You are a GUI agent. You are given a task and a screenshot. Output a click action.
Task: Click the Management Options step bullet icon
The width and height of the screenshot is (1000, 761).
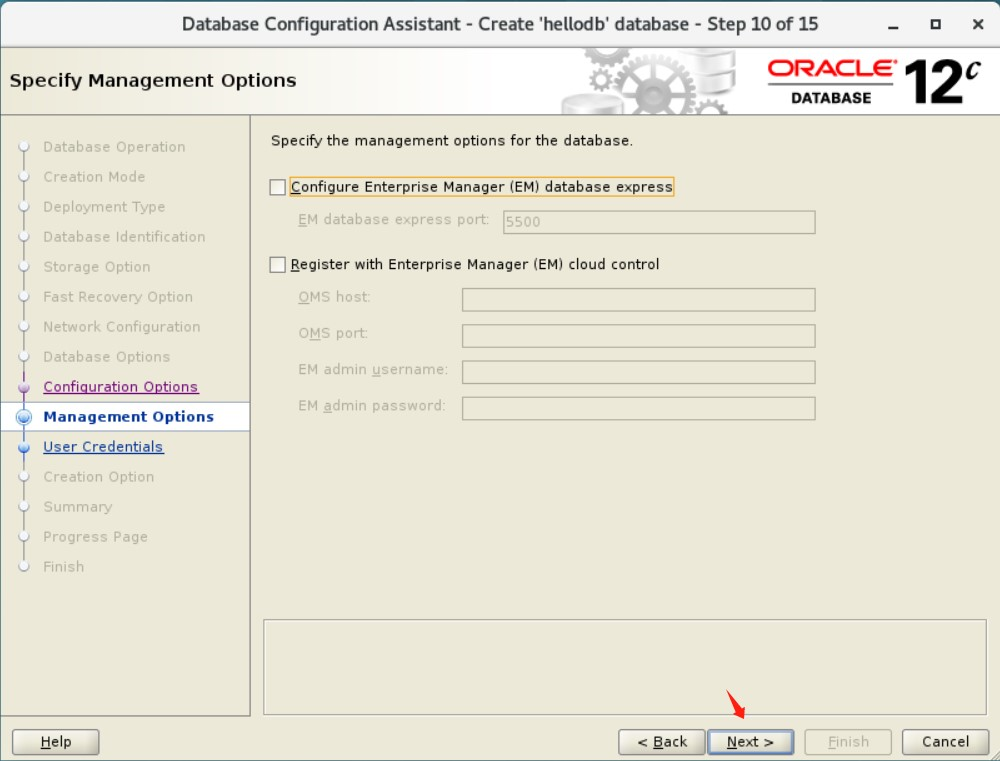[x=24, y=417]
